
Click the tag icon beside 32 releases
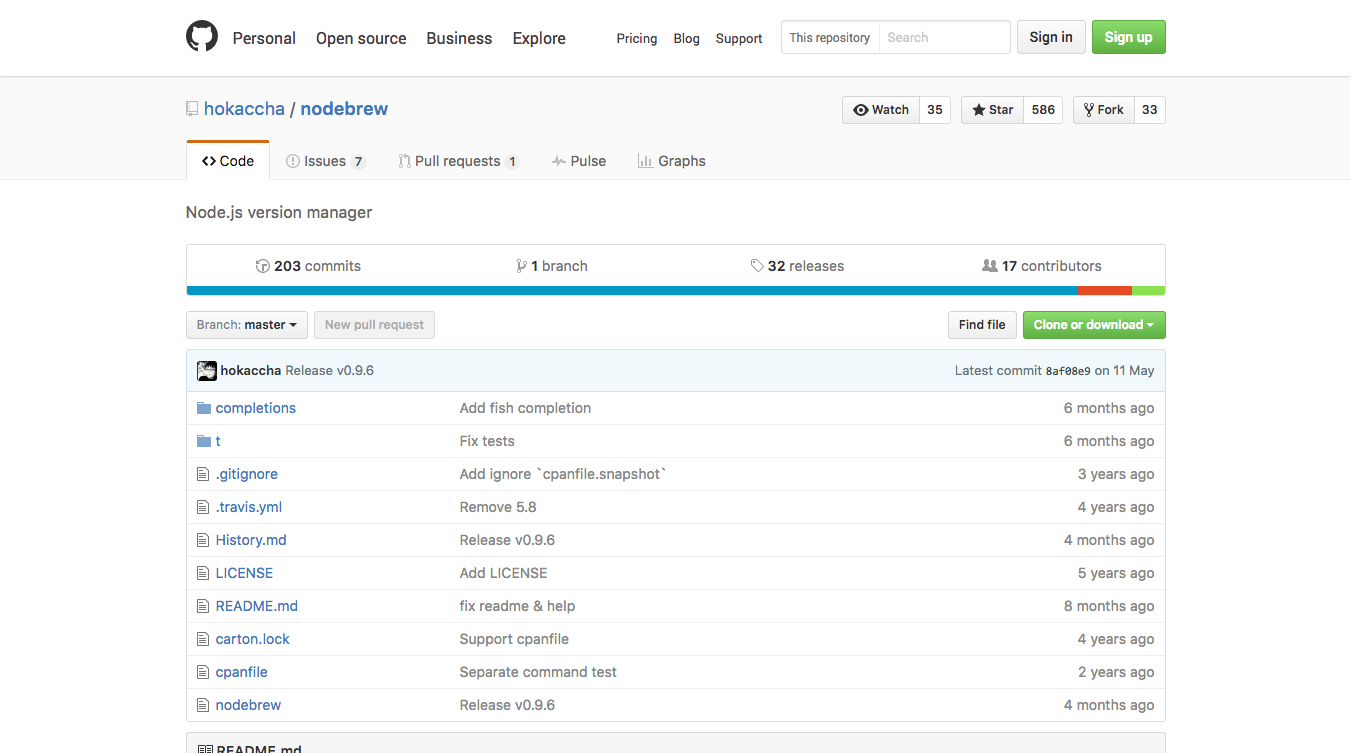(757, 266)
